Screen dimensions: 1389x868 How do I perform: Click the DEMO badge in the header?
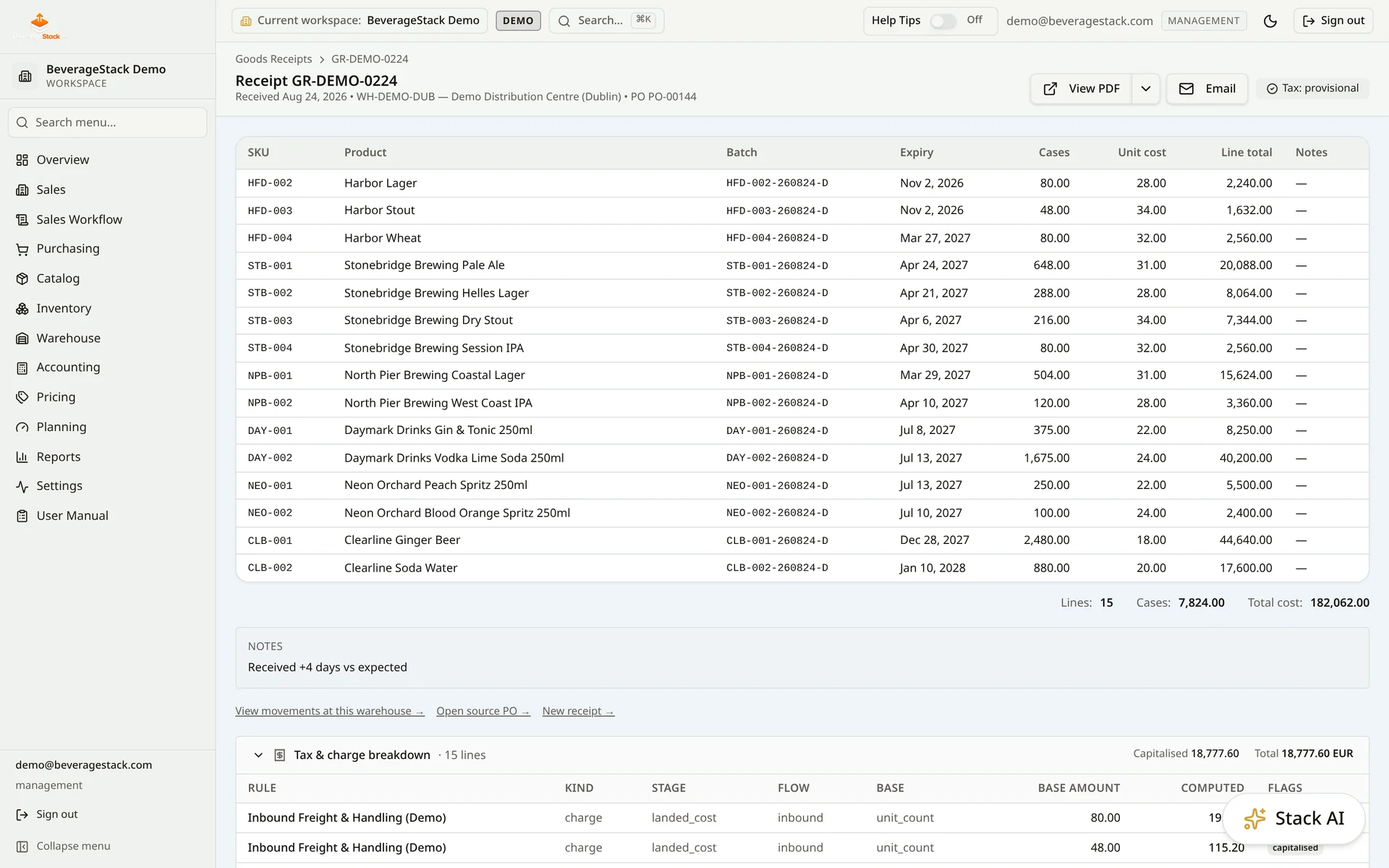click(x=518, y=21)
